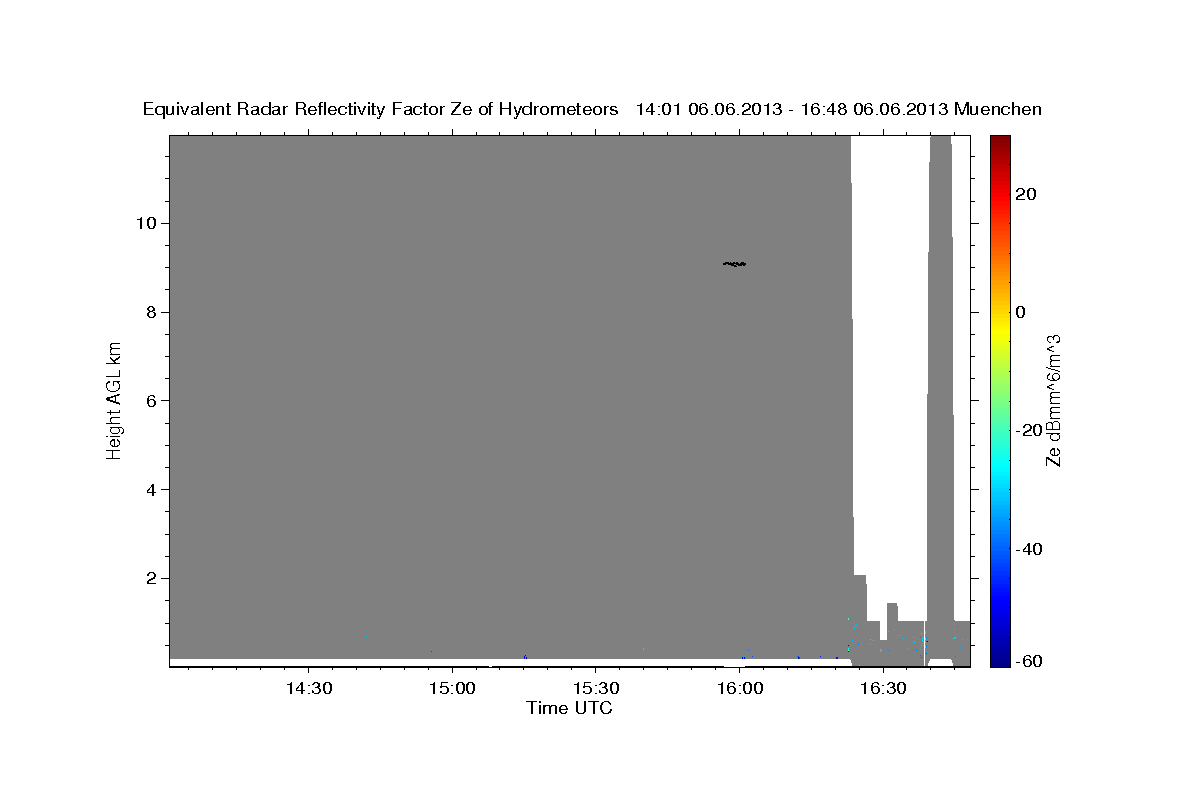Click the 15:30 time tick label
This screenshot has height=800, width=1200.
[x=595, y=689]
